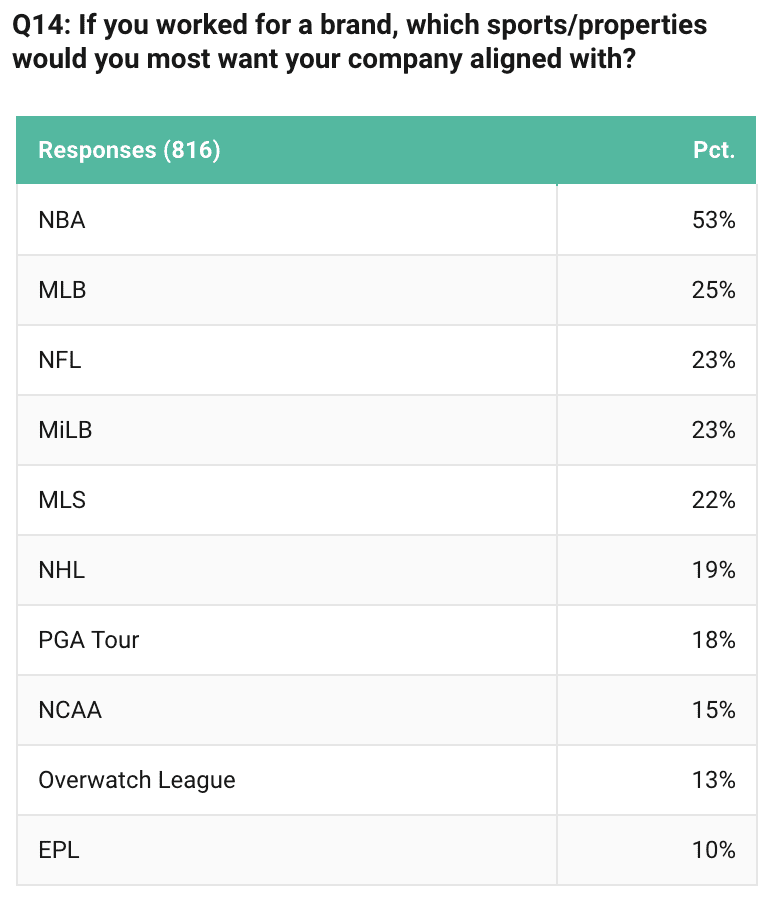Select the PGA Tour row label
This screenshot has height=908, width=768.
pos(89,640)
